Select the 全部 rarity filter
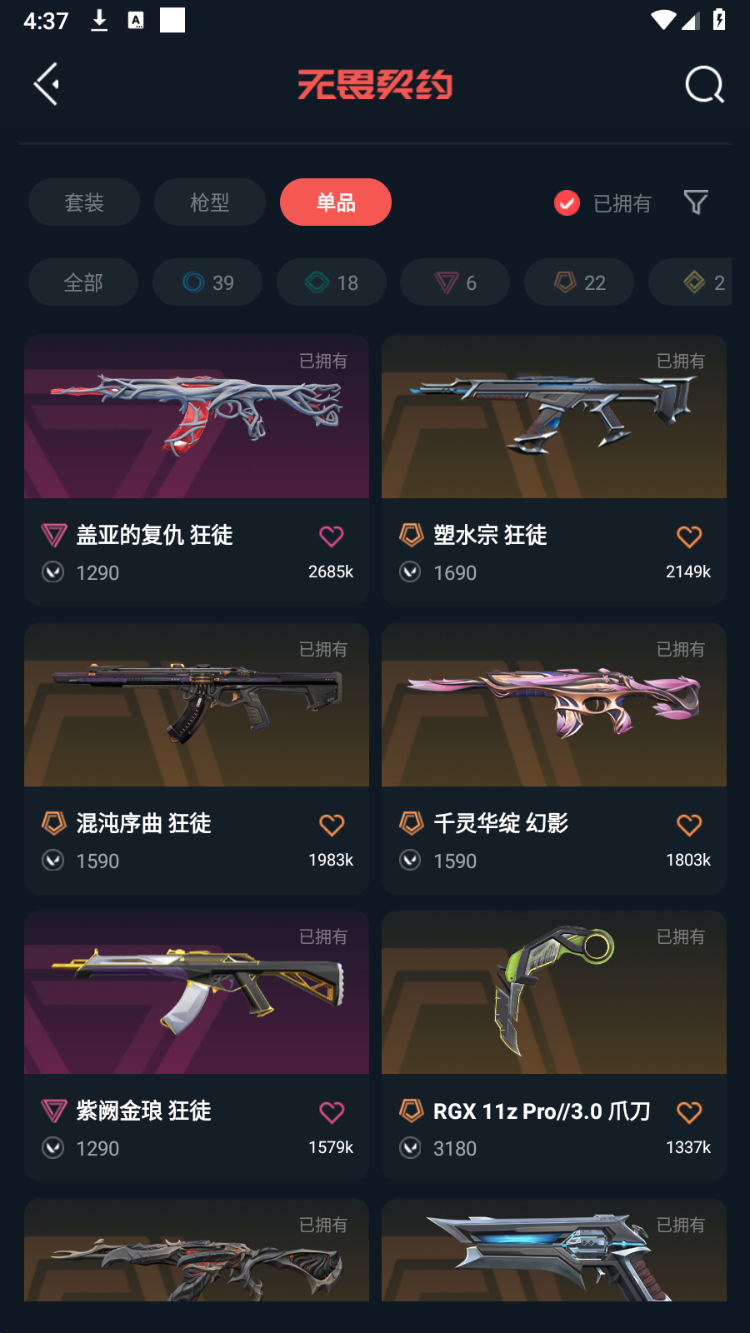The height and width of the screenshot is (1333, 750). [x=83, y=283]
